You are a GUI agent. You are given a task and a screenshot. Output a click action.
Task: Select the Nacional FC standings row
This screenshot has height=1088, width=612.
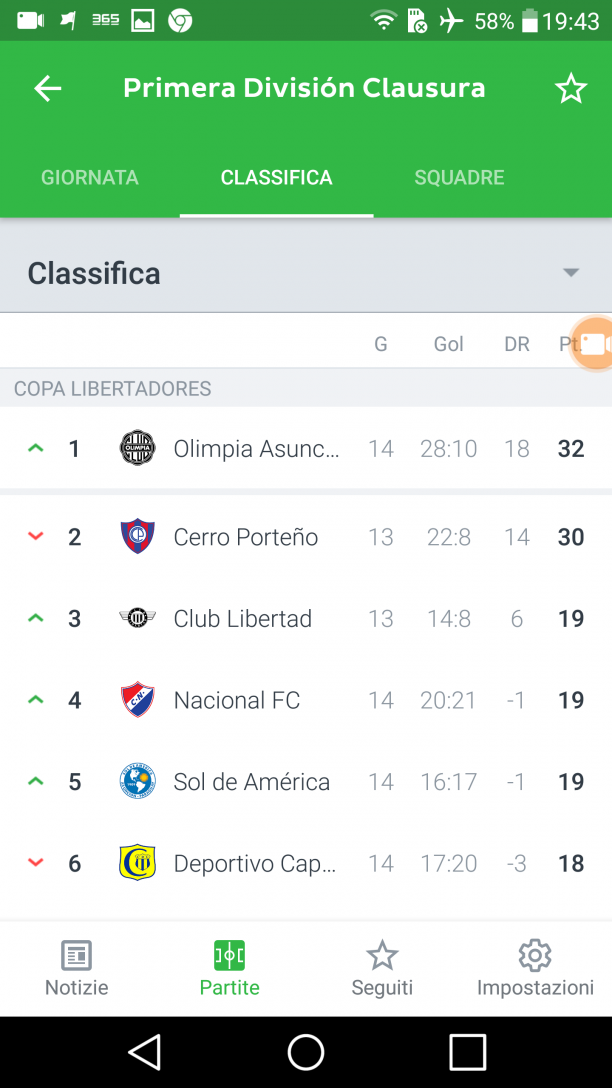click(x=306, y=700)
